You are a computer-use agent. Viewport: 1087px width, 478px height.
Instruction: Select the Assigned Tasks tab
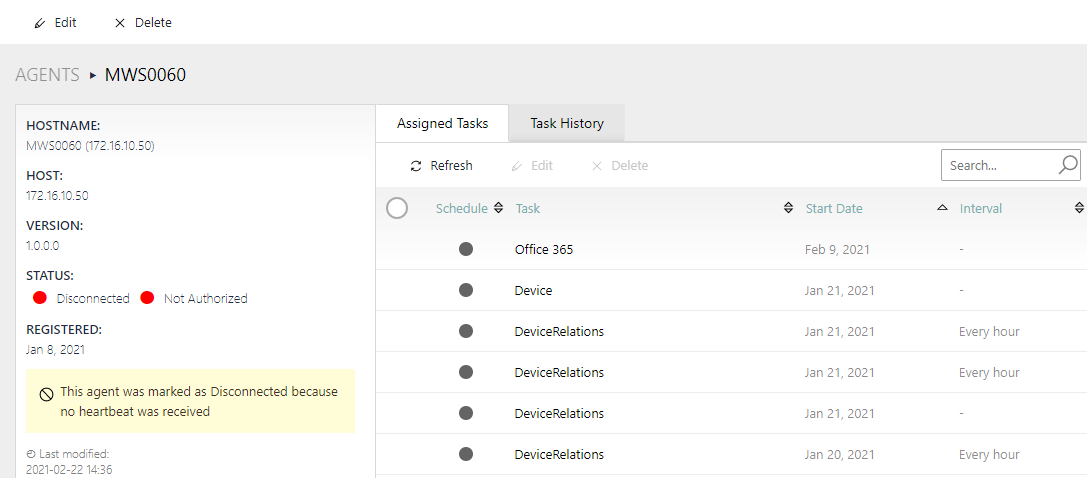[x=442, y=124]
